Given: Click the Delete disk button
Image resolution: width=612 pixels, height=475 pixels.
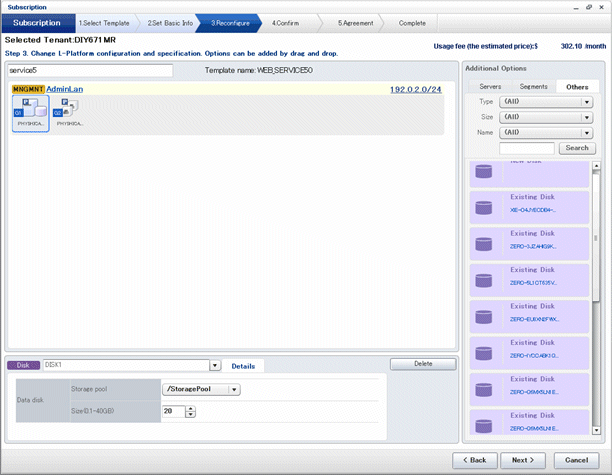Looking at the screenshot, I should coord(423,364).
